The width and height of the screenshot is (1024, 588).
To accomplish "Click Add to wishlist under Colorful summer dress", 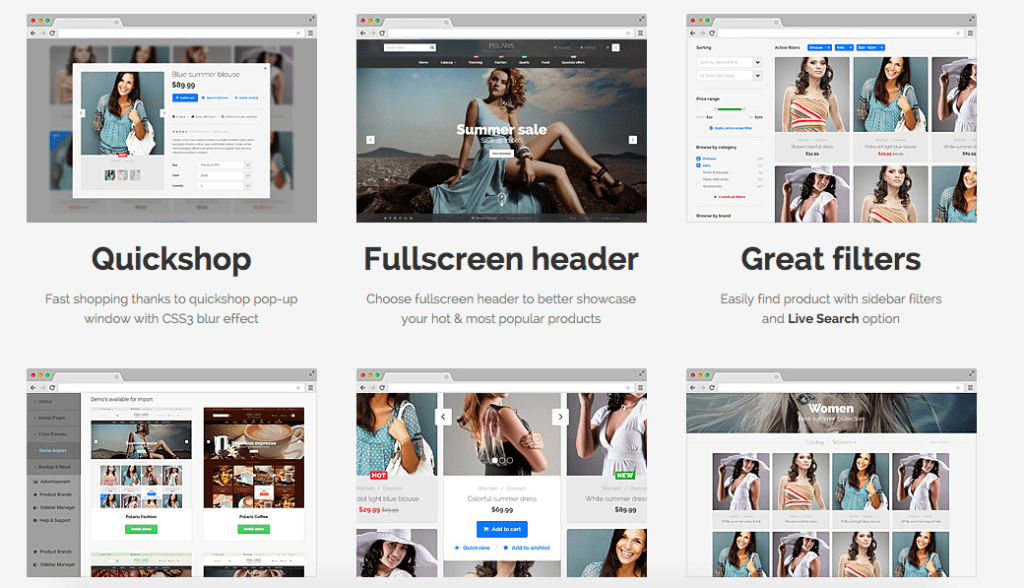I will coord(527,547).
